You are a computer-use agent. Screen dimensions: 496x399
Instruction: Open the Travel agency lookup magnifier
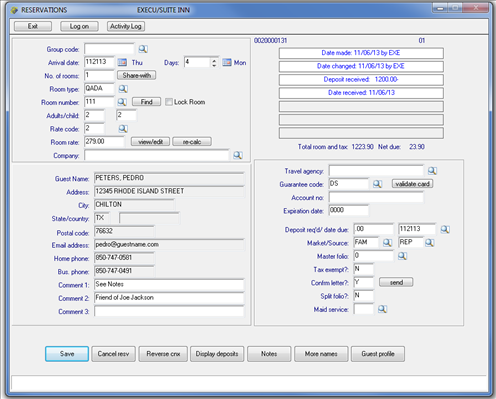point(432,171)
